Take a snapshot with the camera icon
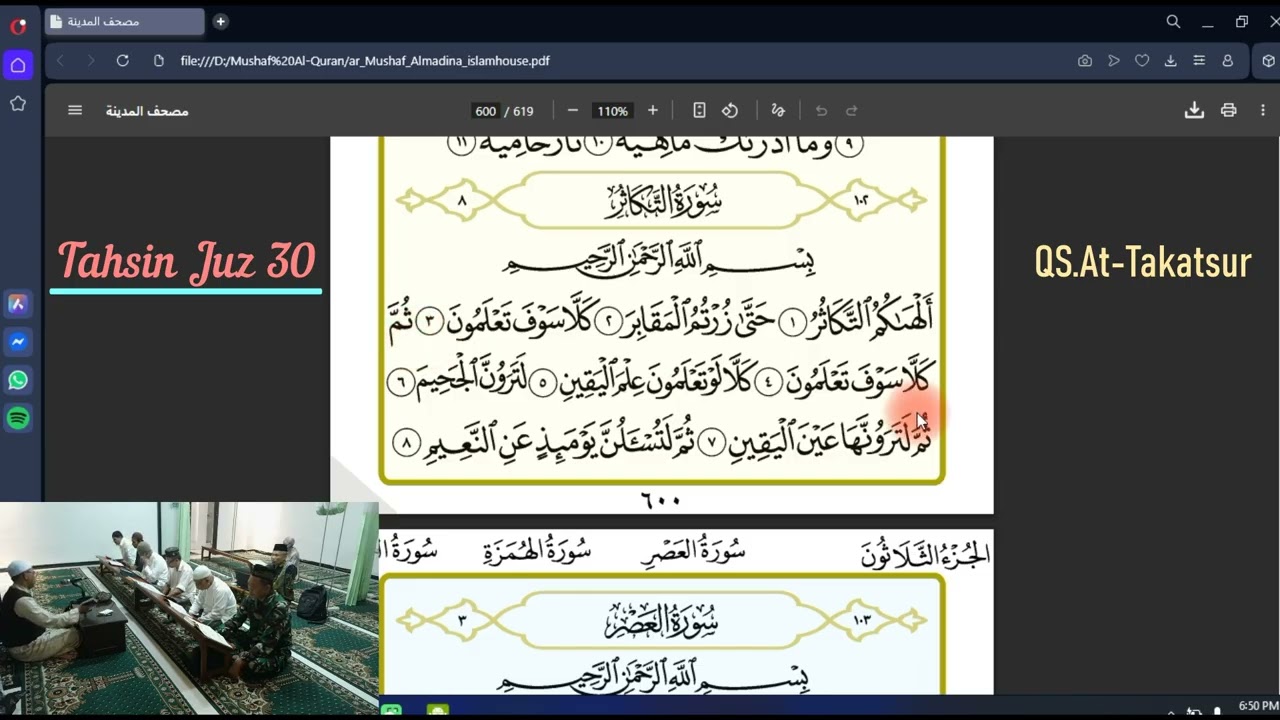 [x=1085, y=61]
